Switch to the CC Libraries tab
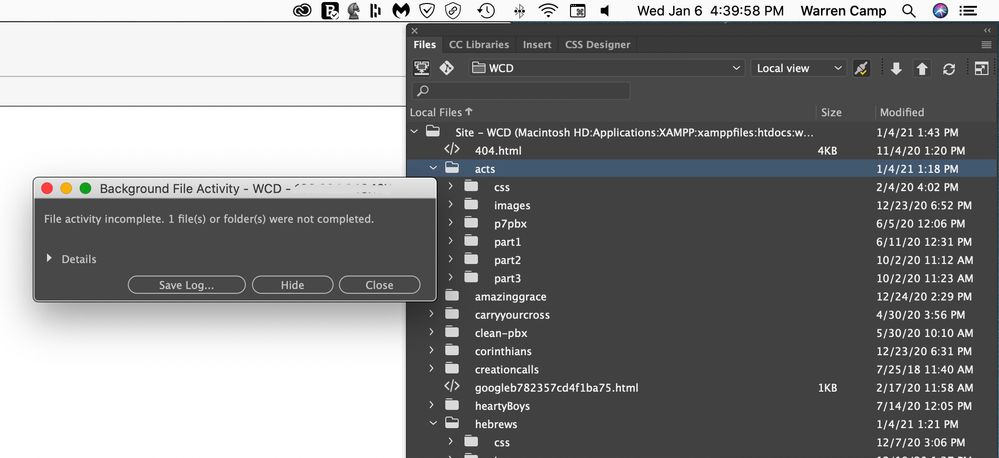Image resolution: width=999 pixels, height=458 pixels. [x=479, y=45]
